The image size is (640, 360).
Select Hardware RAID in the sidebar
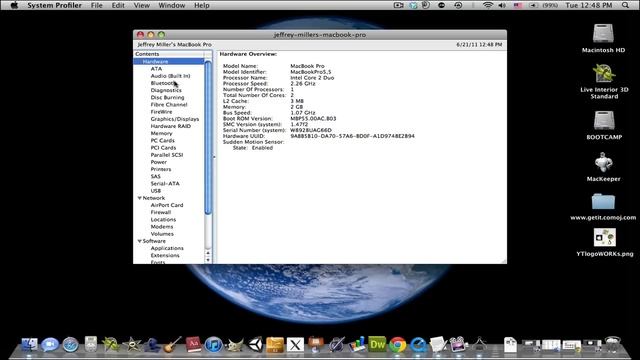tap(171, 126)
